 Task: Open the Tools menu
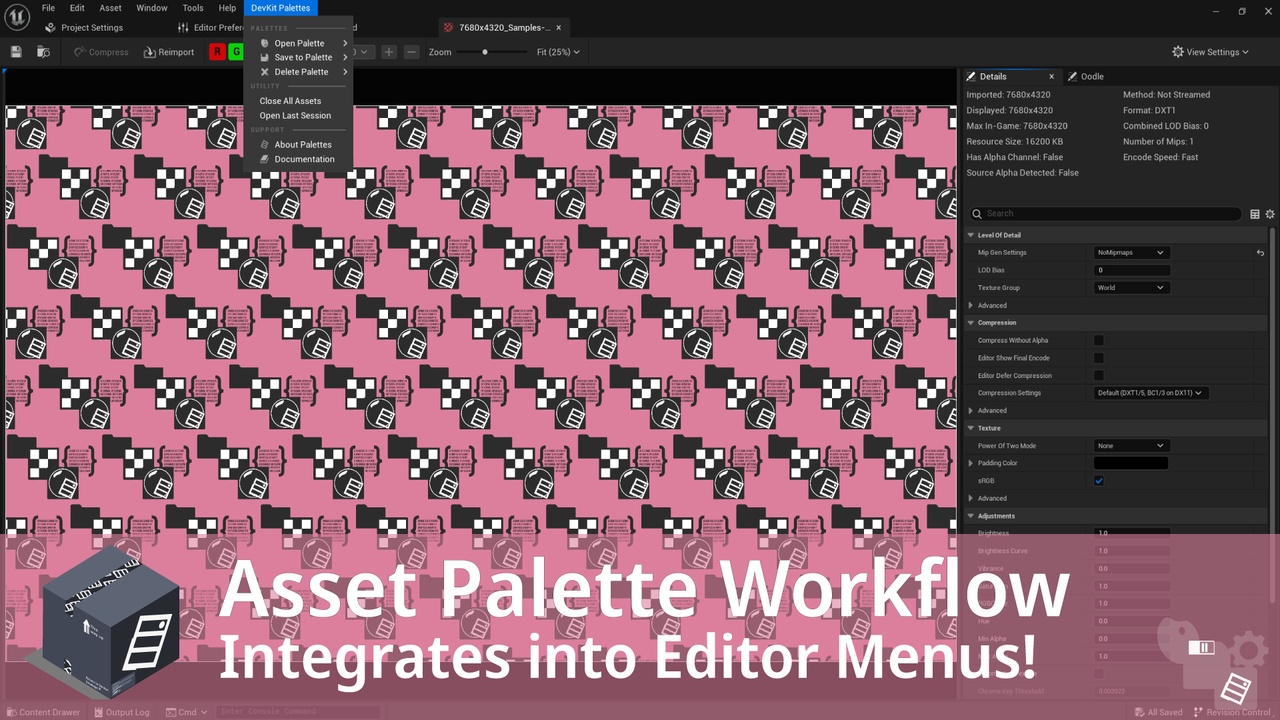(193, 8)
